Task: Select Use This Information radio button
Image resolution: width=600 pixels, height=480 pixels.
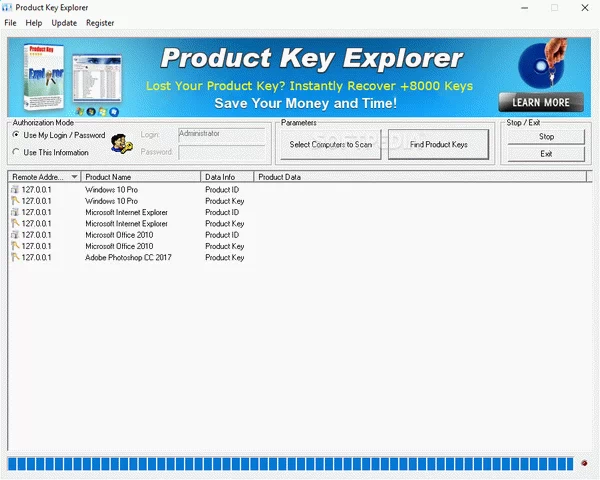Action: click(16, 152)
